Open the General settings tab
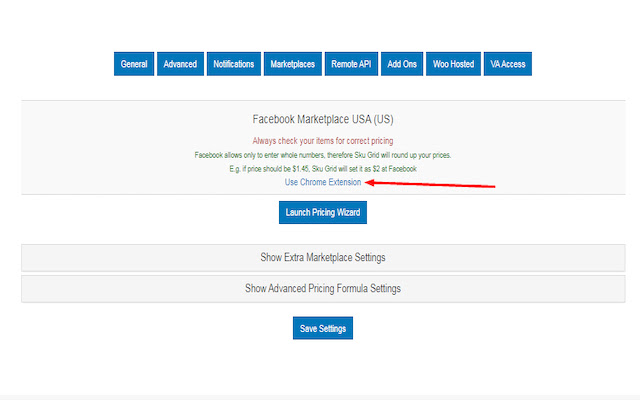The image size is (640, 400). pyautogui.click(x=134, y=64)
